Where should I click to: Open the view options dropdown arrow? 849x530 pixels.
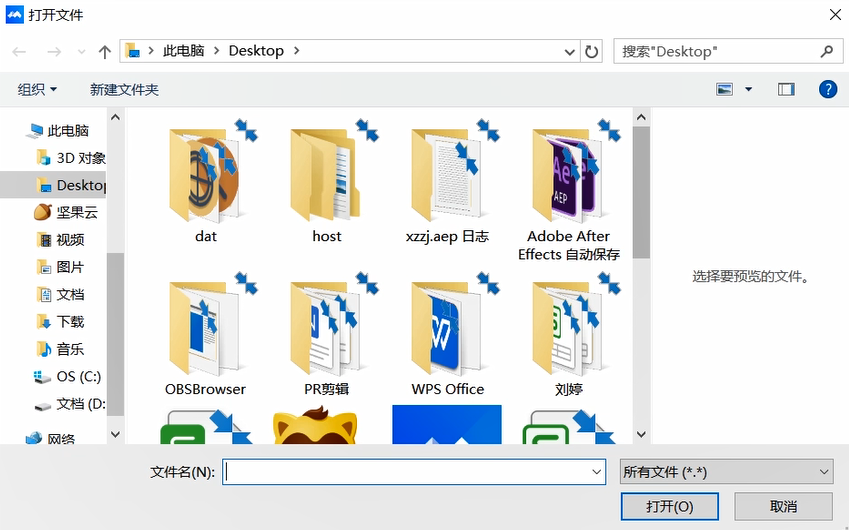point(748,89)
